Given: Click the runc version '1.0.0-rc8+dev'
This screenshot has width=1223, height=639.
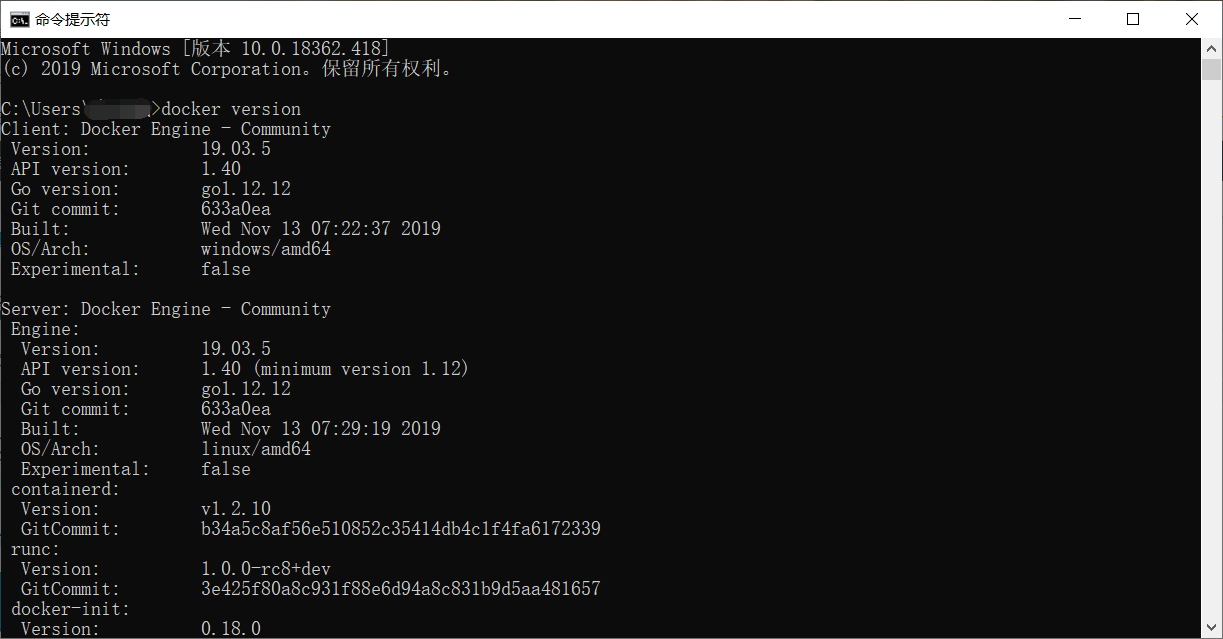Looking at the screenshot, I should [x=266, y=569].
